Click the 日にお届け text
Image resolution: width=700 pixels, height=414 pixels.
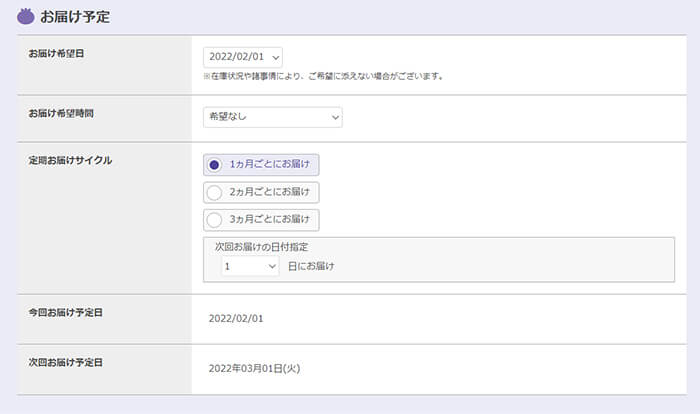(x=311, y=266)
